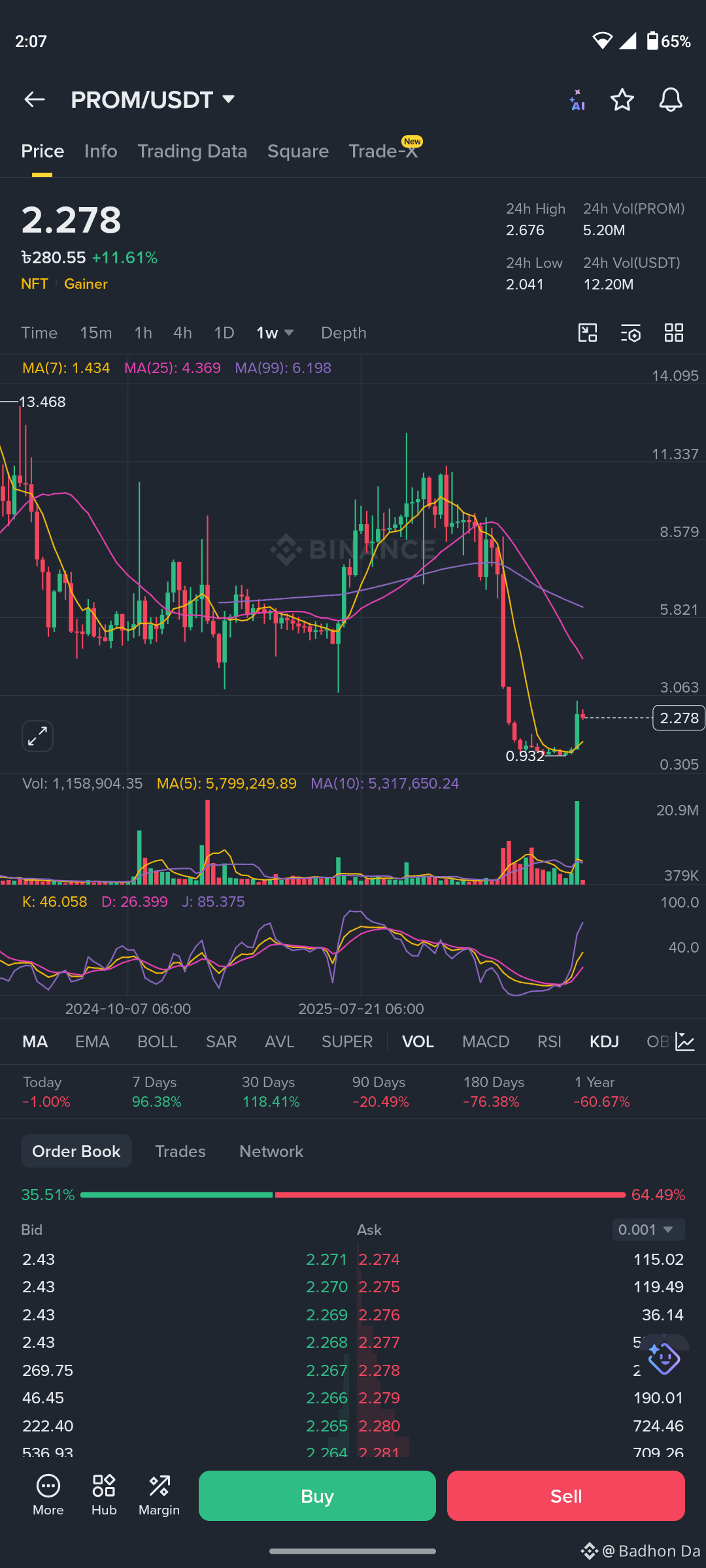Viewport: 706px width, 1568px height.
Task: Toggle the EMA indicator
Action: (x=92, y=1041)
